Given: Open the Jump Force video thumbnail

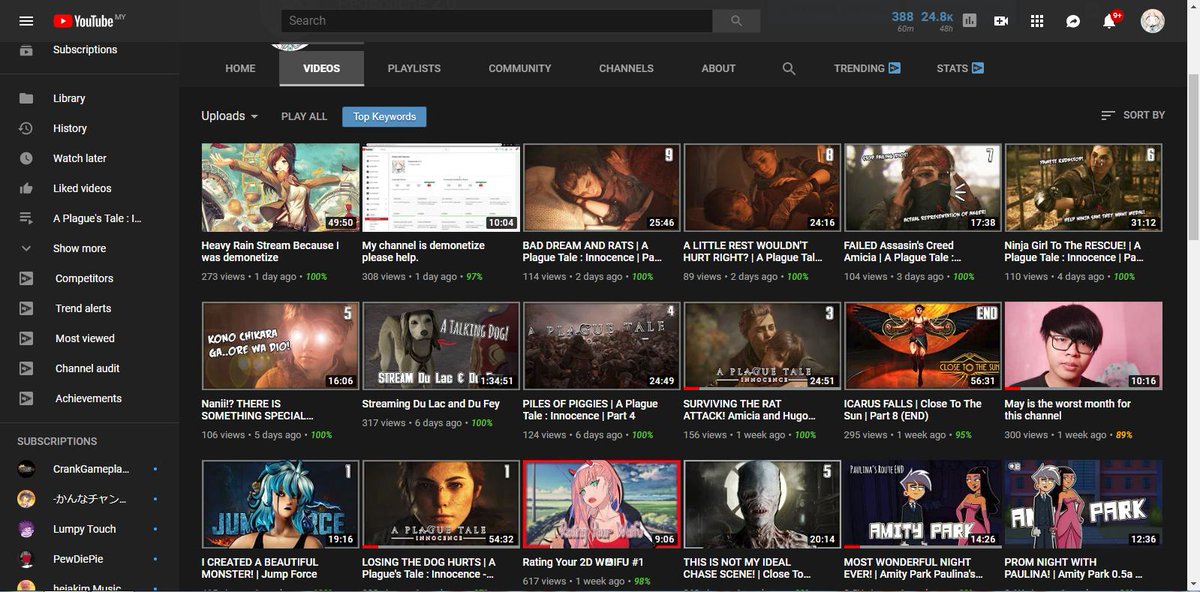Looking at the screenshot, I should click(x=280, y=504).
